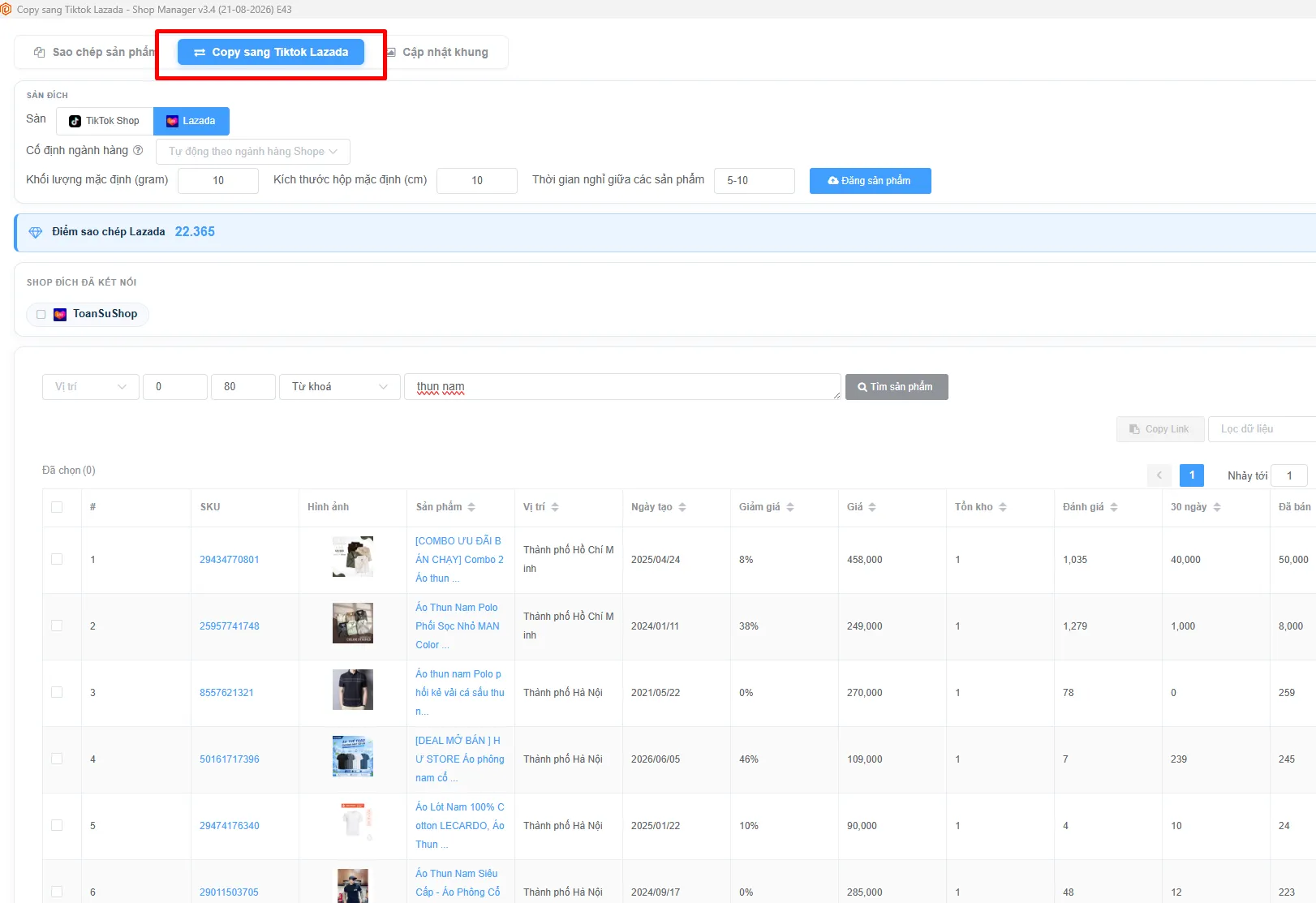Image resolution: width=1316 pixels, height=903 pixels.
Task: Sort table by Giá column
Action: pyautogui.click(x=872, y=507)
